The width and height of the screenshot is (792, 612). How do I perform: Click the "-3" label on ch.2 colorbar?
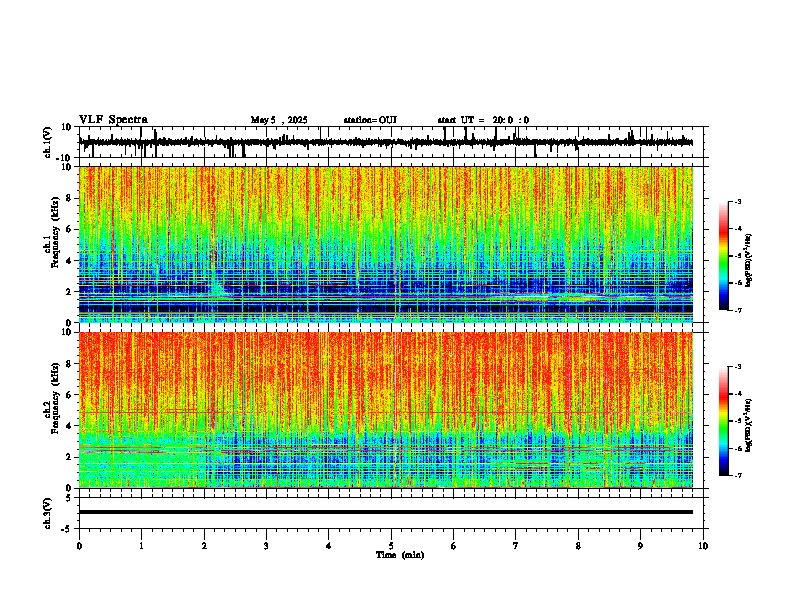pyautogui.click(x=738, y=367)
